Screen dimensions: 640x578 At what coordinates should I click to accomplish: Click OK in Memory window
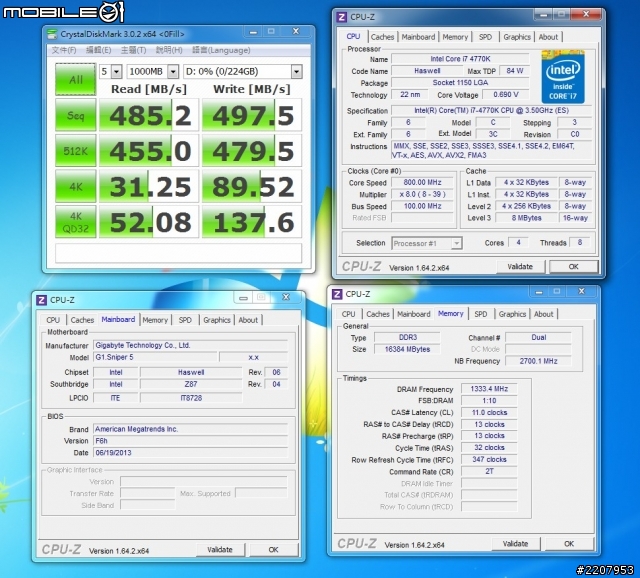569,544
